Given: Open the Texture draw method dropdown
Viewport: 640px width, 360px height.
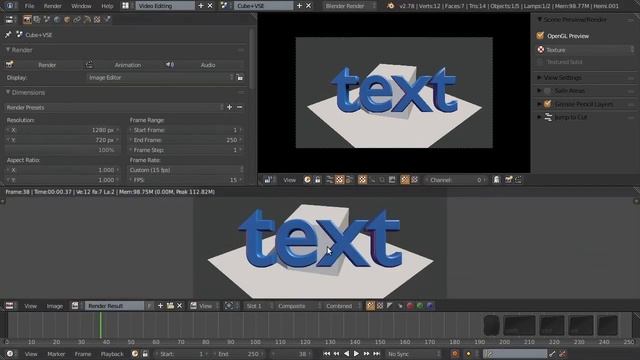Looking at the screenshot, I should 586,50.
